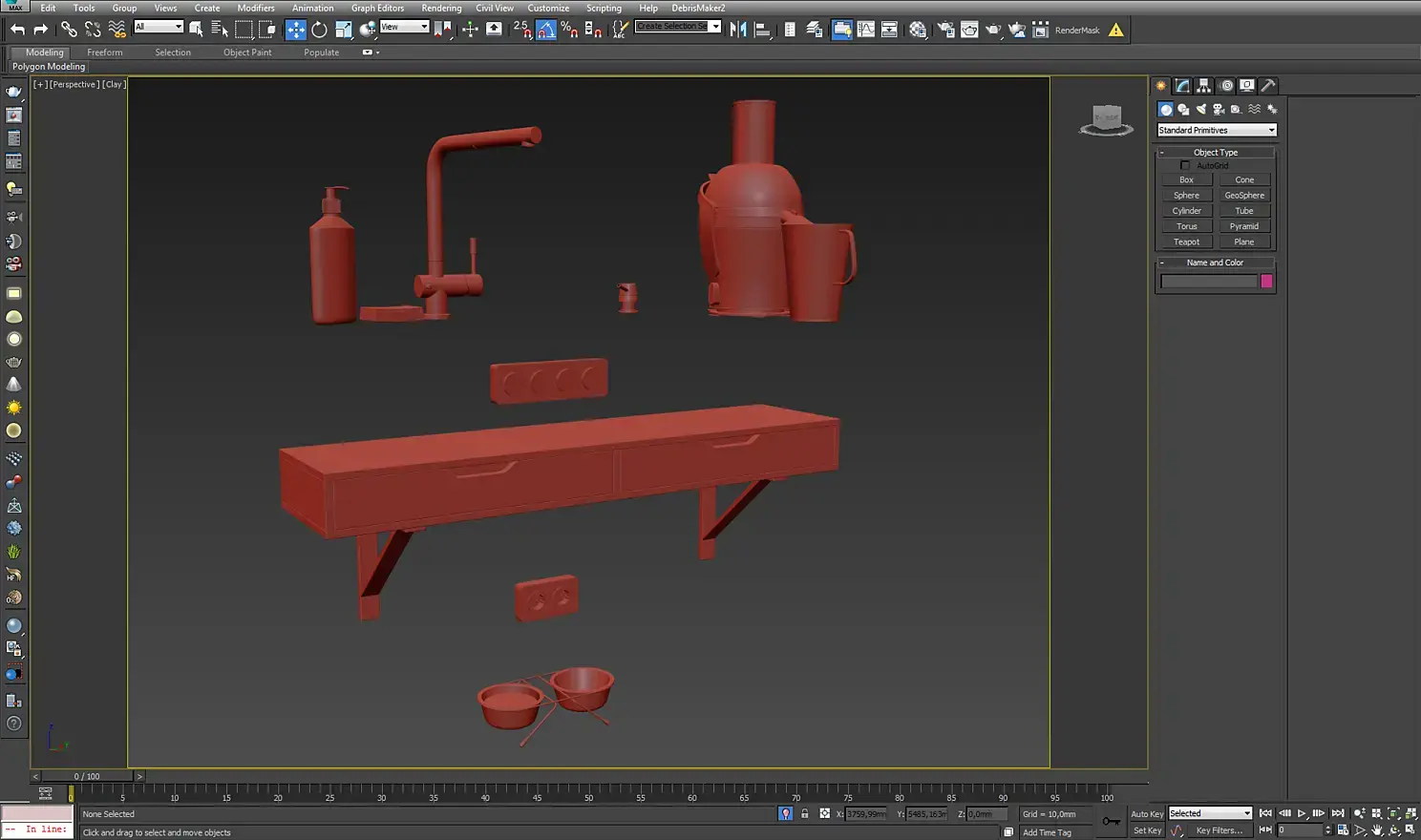Open the Standard Primitives dropdown
Viewport: 1421px width, 840px height.
[1216, 130]
